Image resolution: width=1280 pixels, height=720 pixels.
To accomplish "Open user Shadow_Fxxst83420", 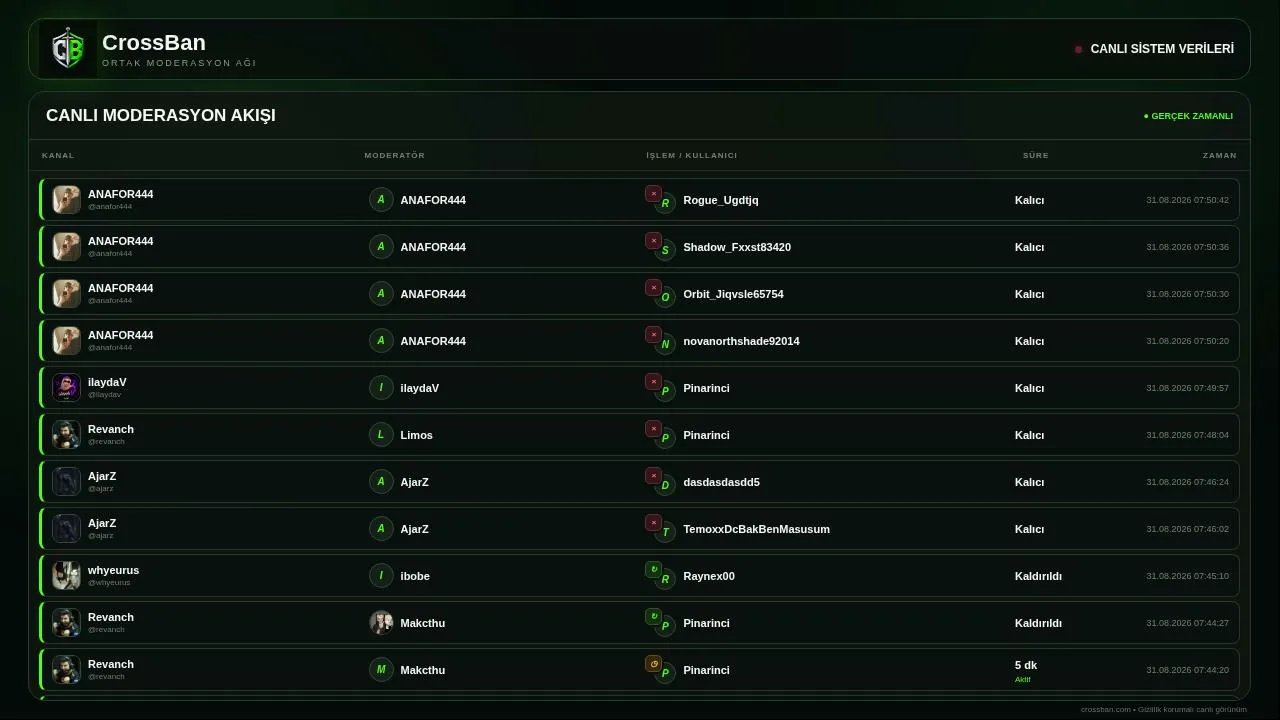I will [x=737, y=247].
